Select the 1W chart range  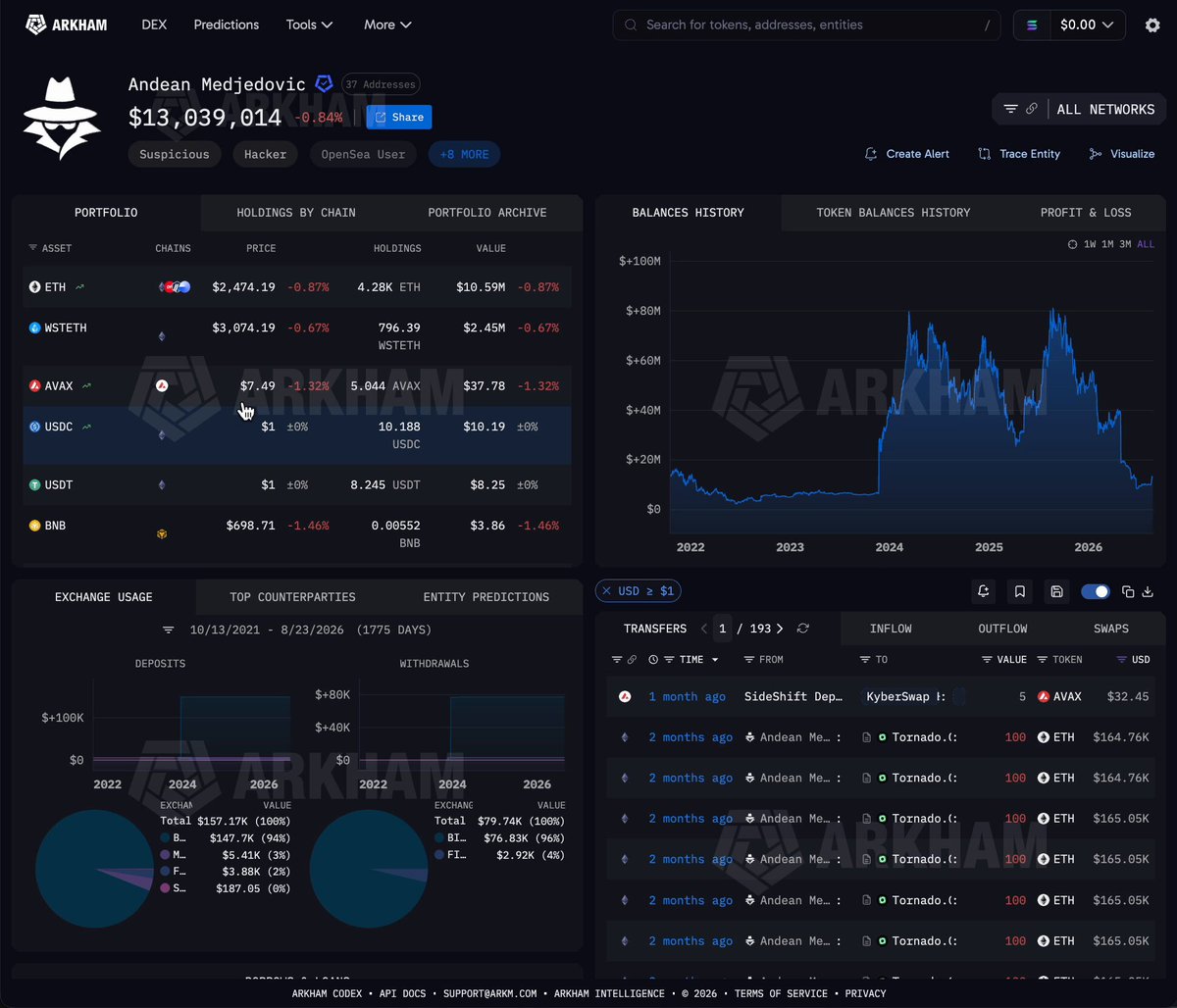1090,244
